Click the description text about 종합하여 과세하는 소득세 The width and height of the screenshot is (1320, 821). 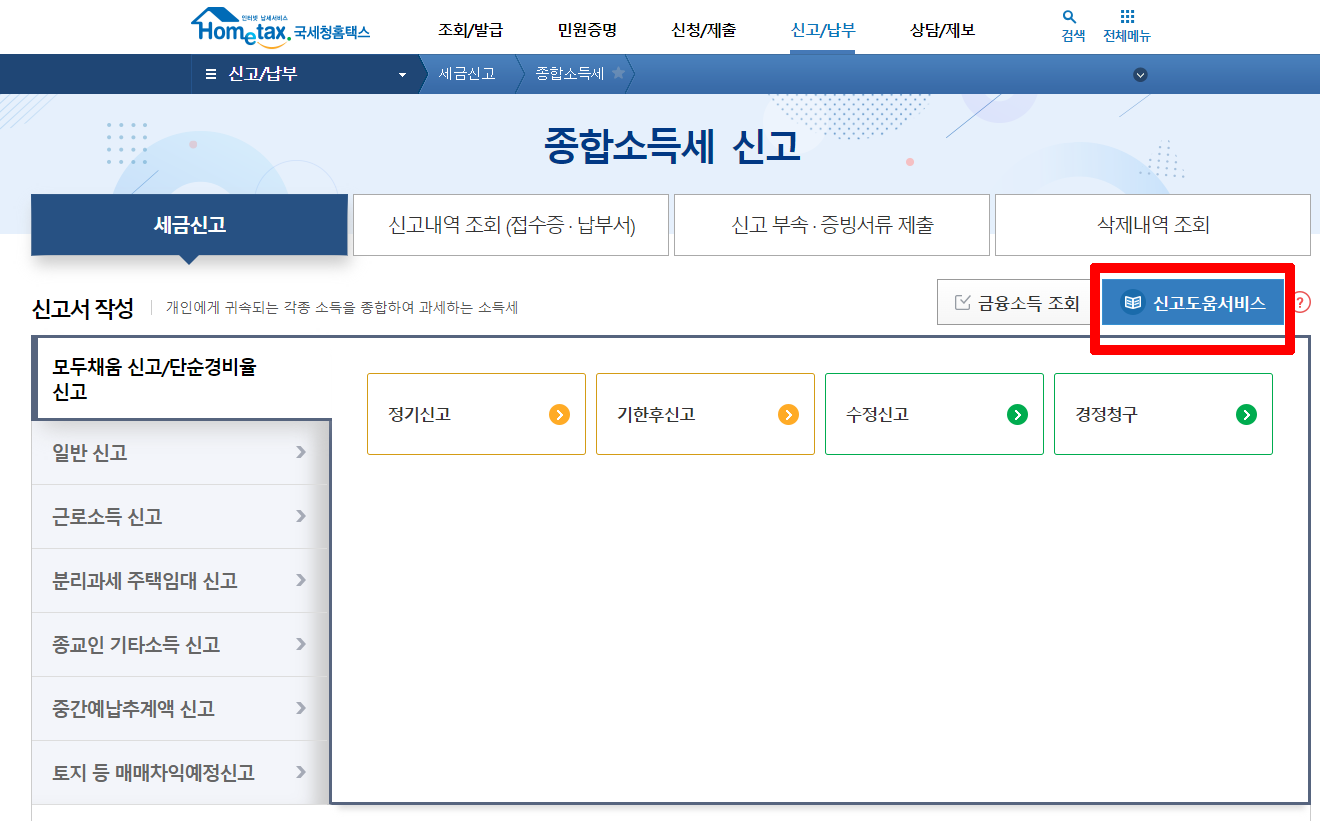[x=342, y=308]
